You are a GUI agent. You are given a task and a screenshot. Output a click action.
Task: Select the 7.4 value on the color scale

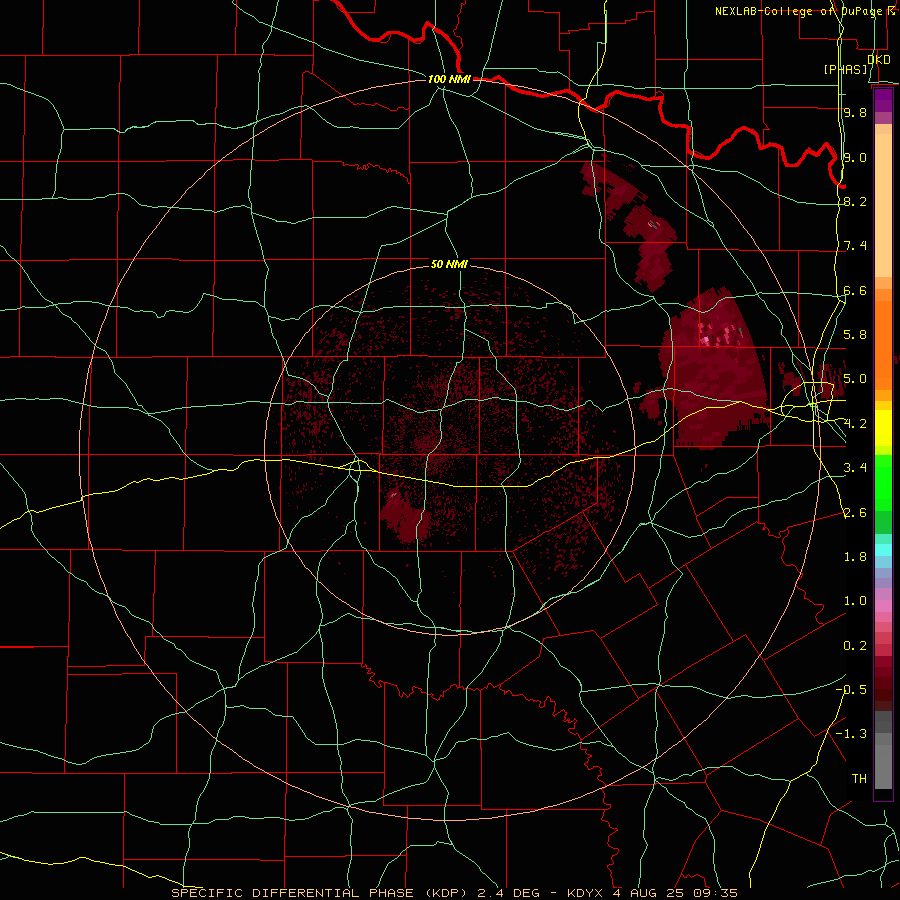click(855, 246)
